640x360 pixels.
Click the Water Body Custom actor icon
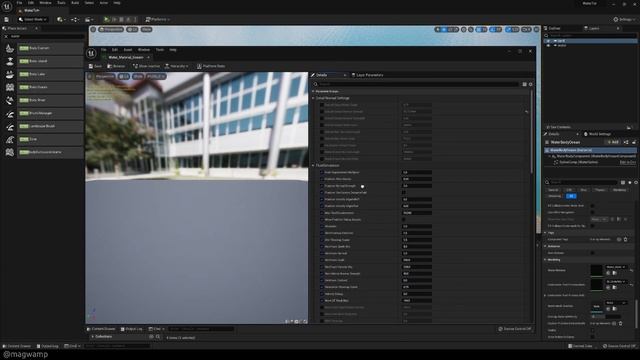pos(10,48)
